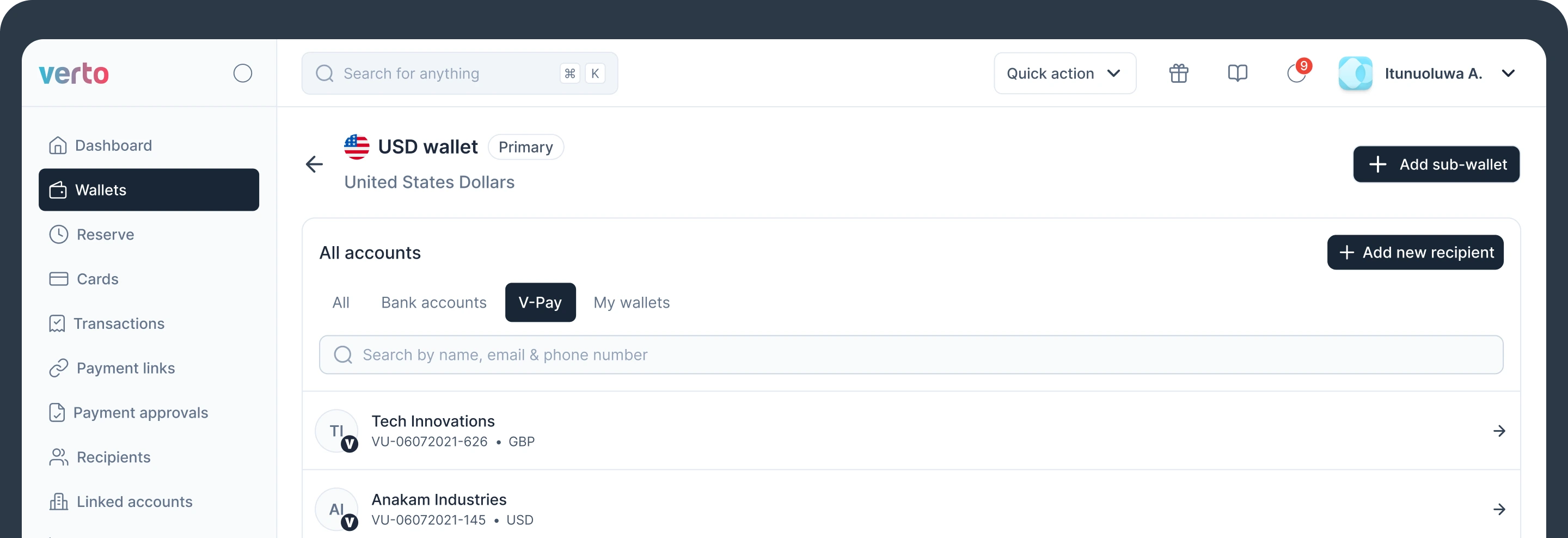Screen dimensions: 1568x538
Task: Open Payment approvals in the sidebar
Action: pos(149,413)
